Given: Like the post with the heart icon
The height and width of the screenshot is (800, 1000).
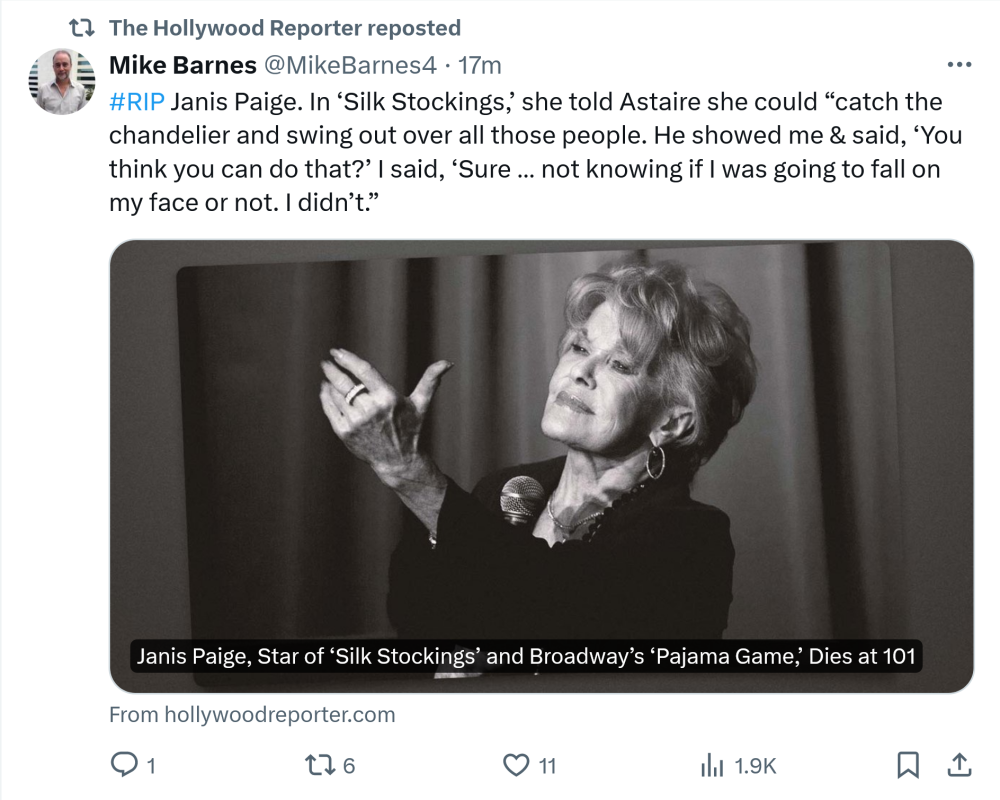Looking at the screenshot, I should pyautogui.click(x=515, y=766).
